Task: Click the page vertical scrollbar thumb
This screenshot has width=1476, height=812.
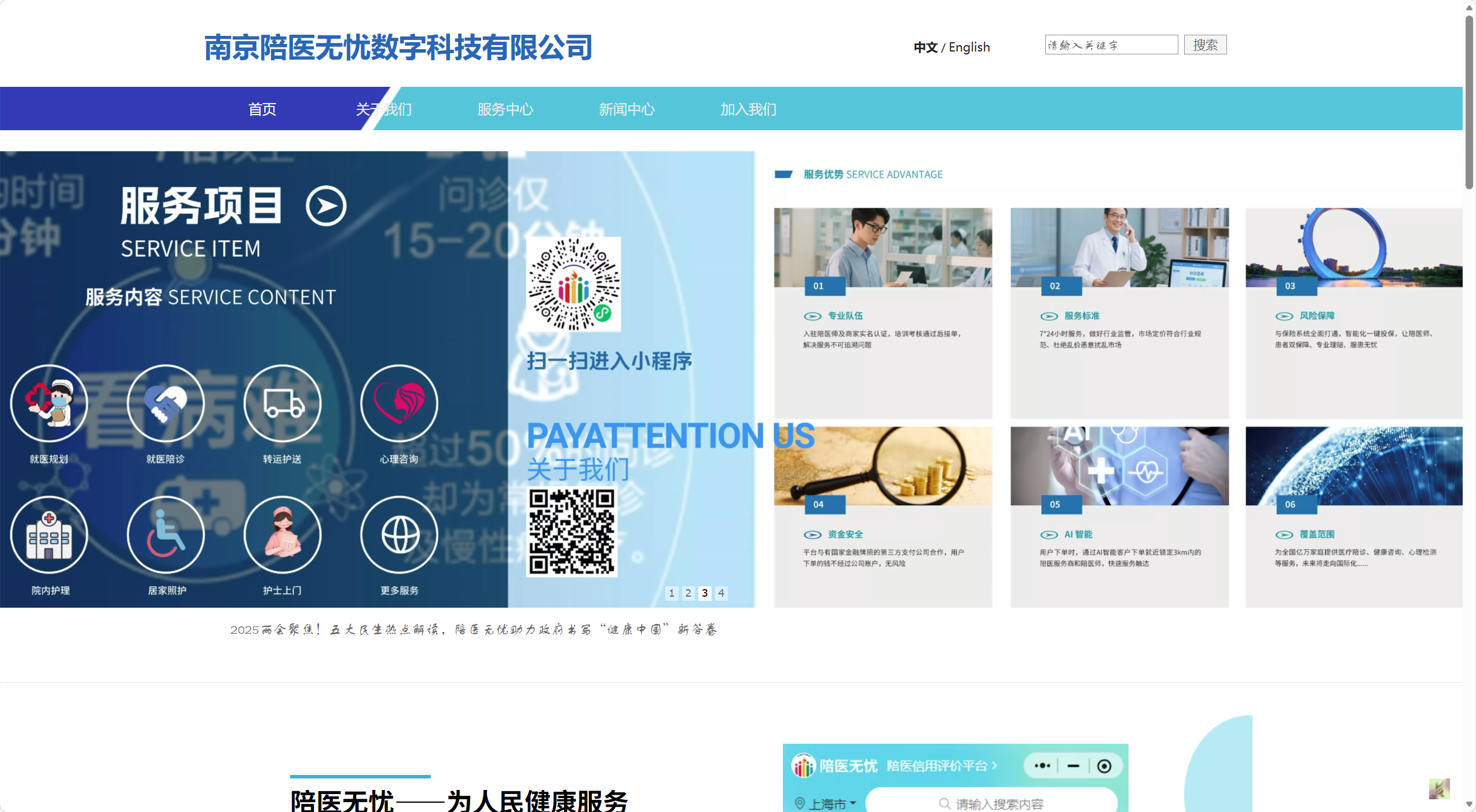Action: (1469, 102)
